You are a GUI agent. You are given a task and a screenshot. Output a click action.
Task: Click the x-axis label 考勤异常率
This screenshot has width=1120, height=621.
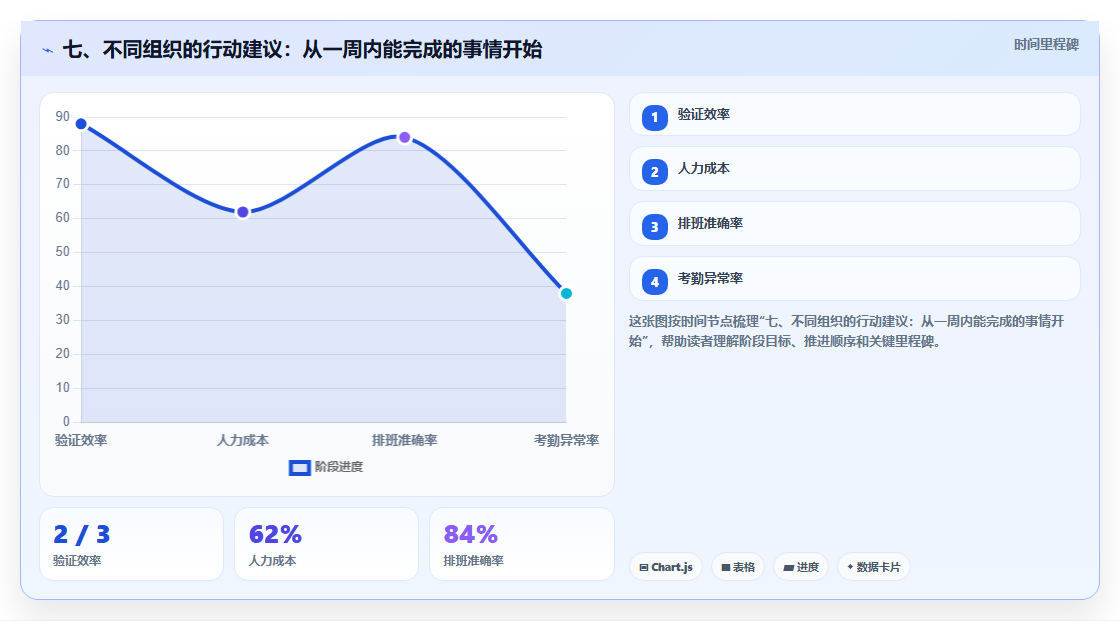[566, 440]
